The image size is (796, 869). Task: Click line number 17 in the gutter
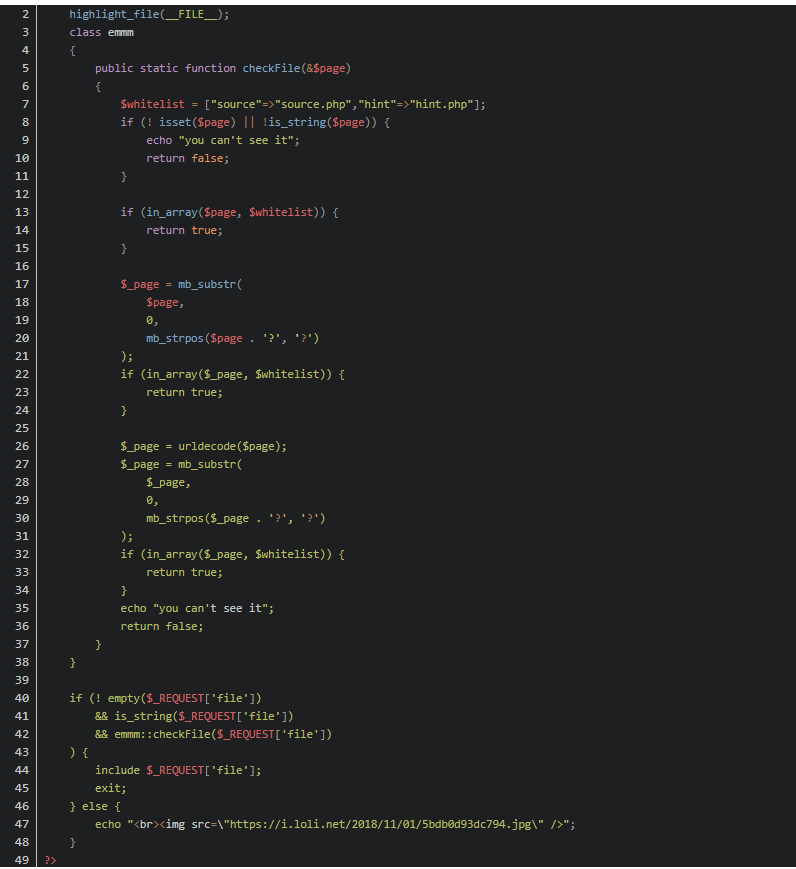click(x=22, y=284)
